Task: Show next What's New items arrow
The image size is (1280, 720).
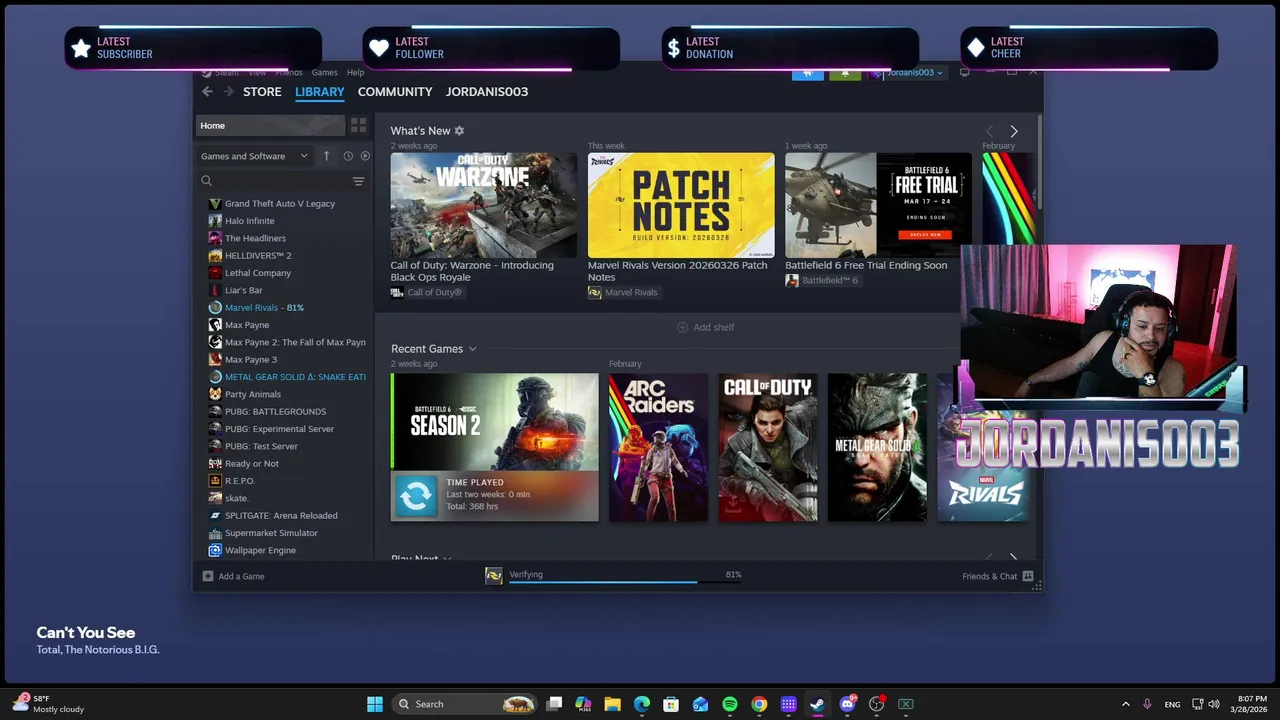Action: click(1013, 131)
